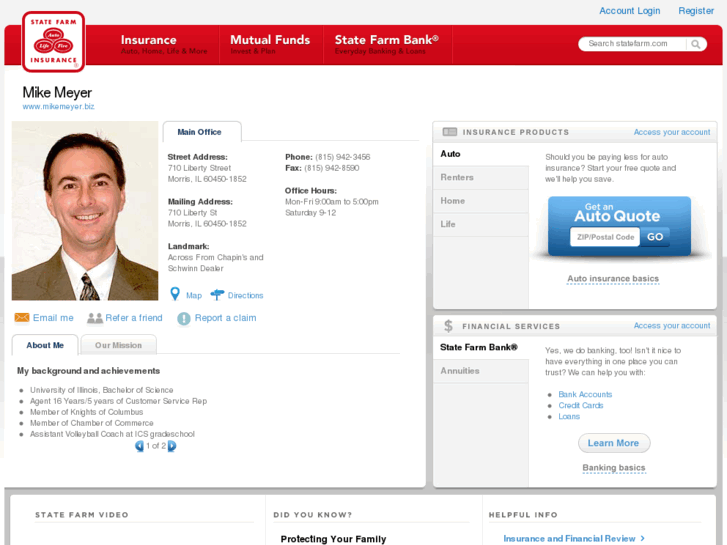Go to next page arrow in About Me

(x=172, y=446)
